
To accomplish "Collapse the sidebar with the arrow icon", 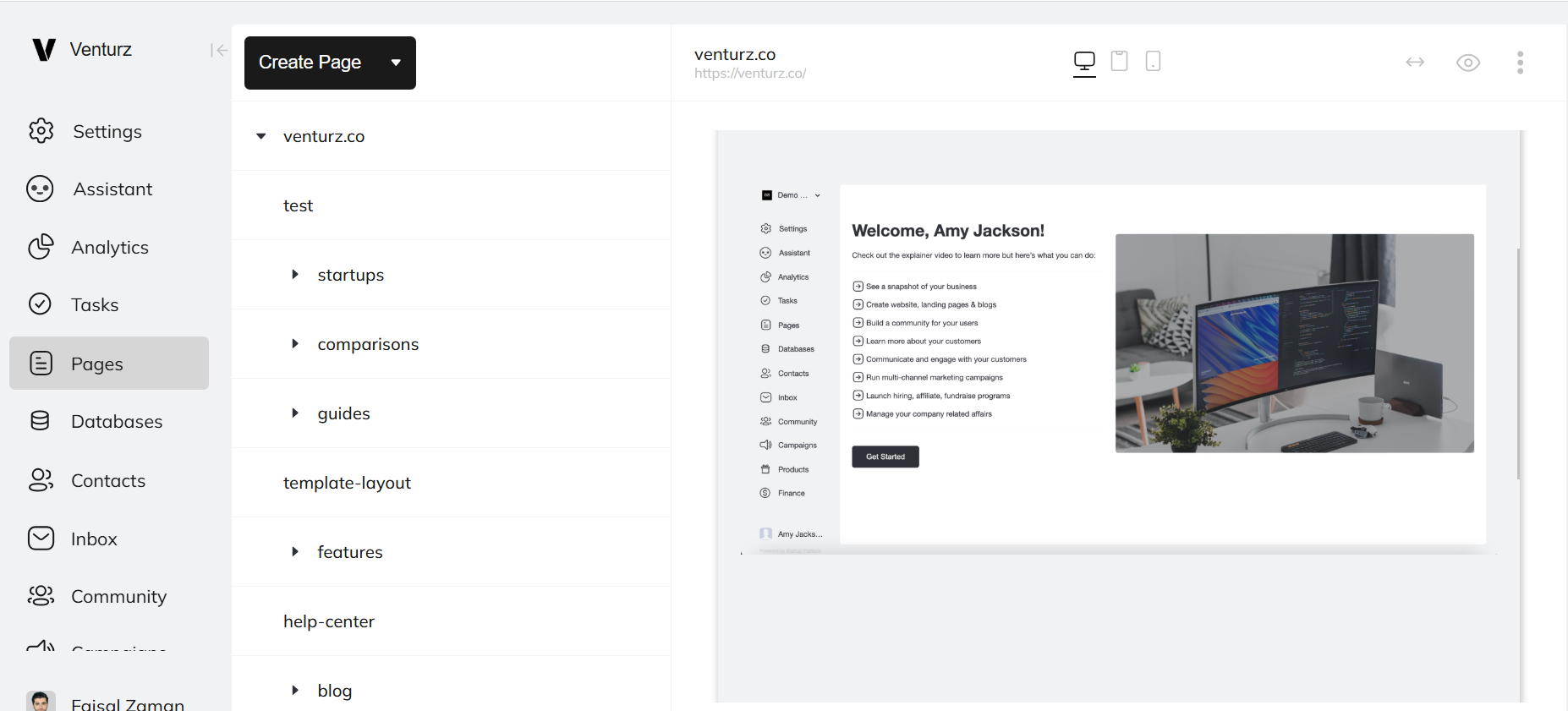I will pos(218,51).
